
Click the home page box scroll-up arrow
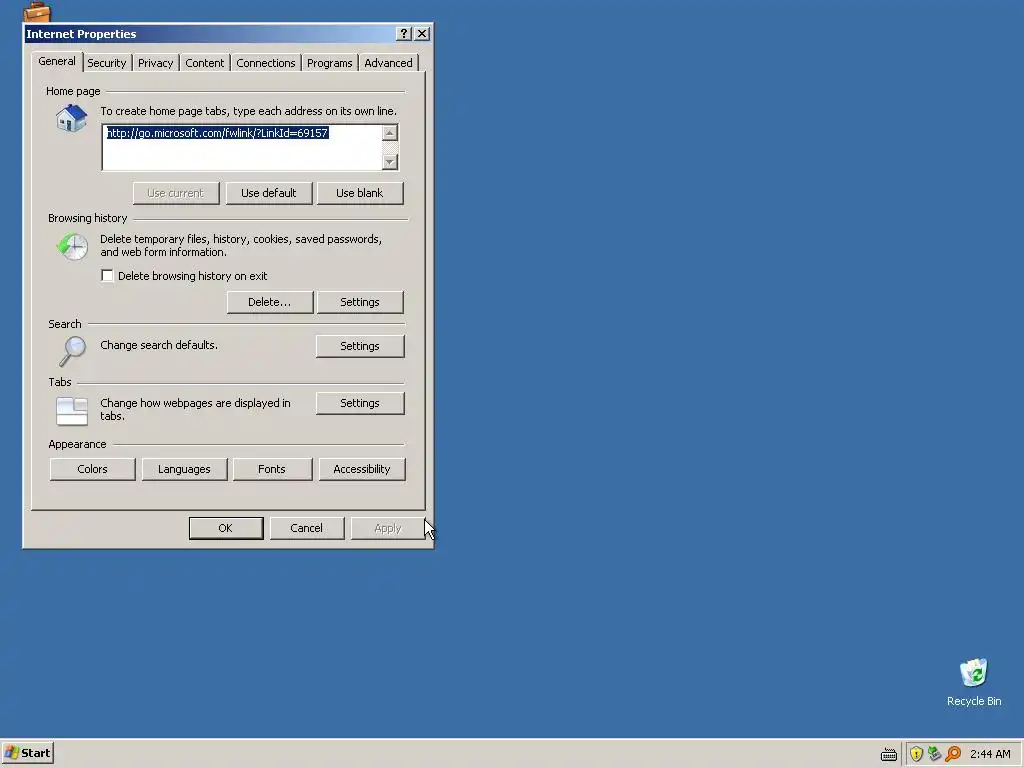[x=390, y=133]
